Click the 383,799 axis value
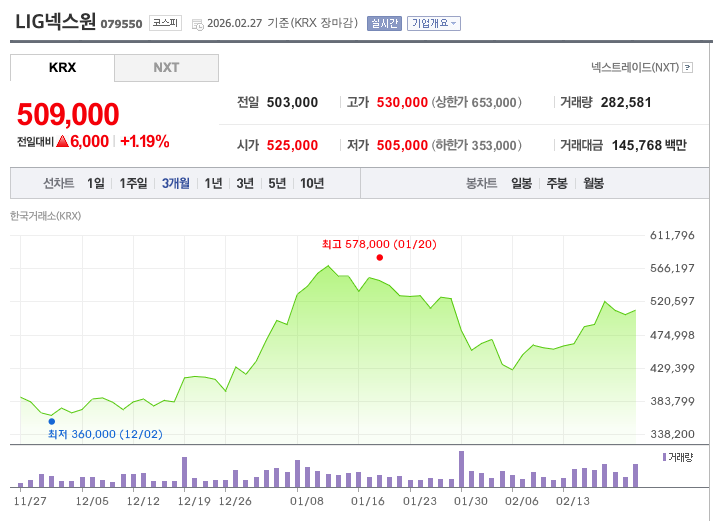 tap(672, 401)
